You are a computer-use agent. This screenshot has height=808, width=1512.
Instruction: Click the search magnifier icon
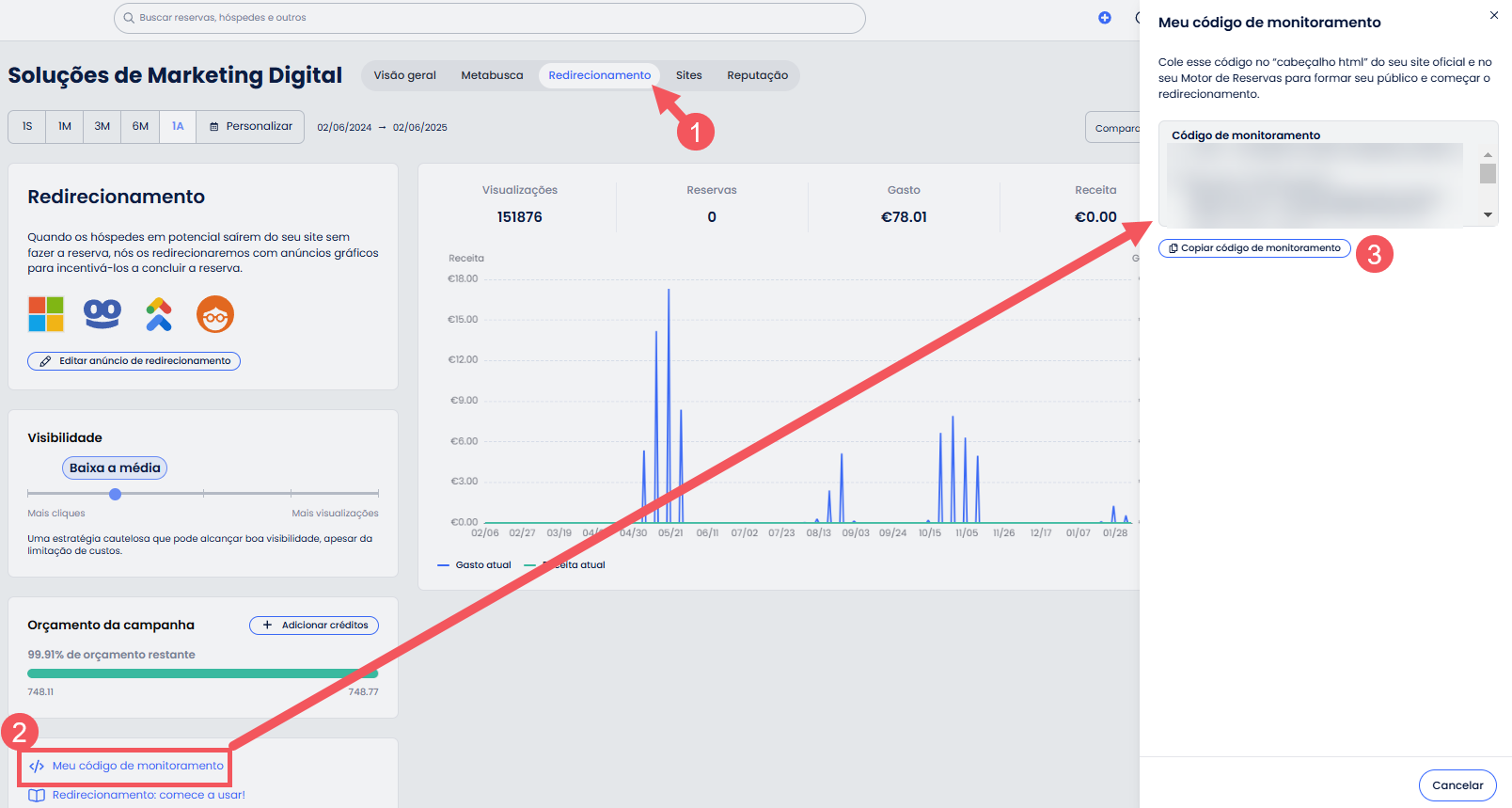pos(129,18)
